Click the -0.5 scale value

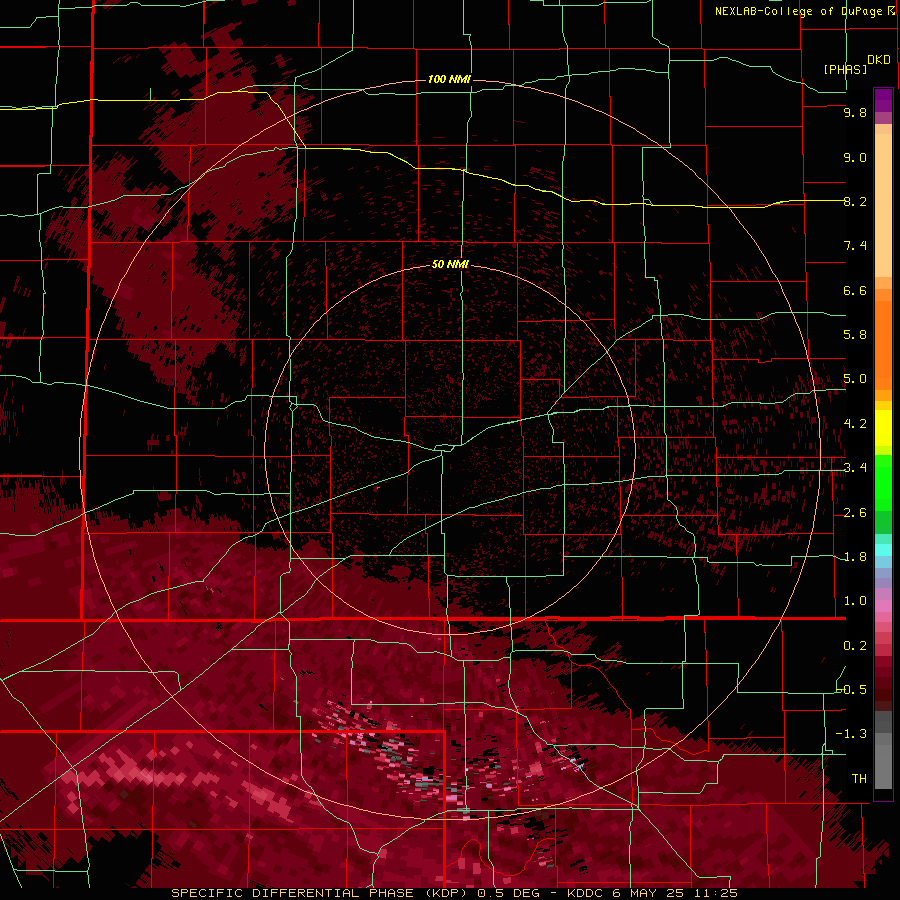[x=852, y=689]
